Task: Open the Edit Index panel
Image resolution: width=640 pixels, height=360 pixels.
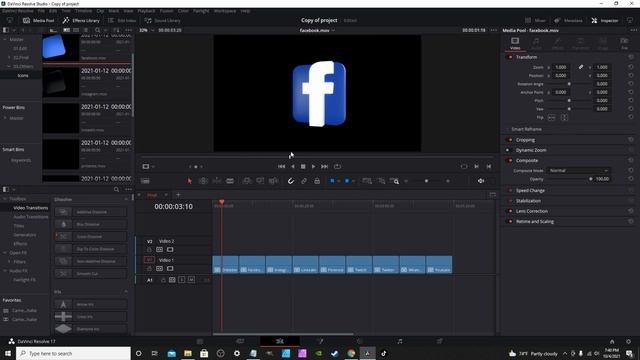Action: point(122,20)
